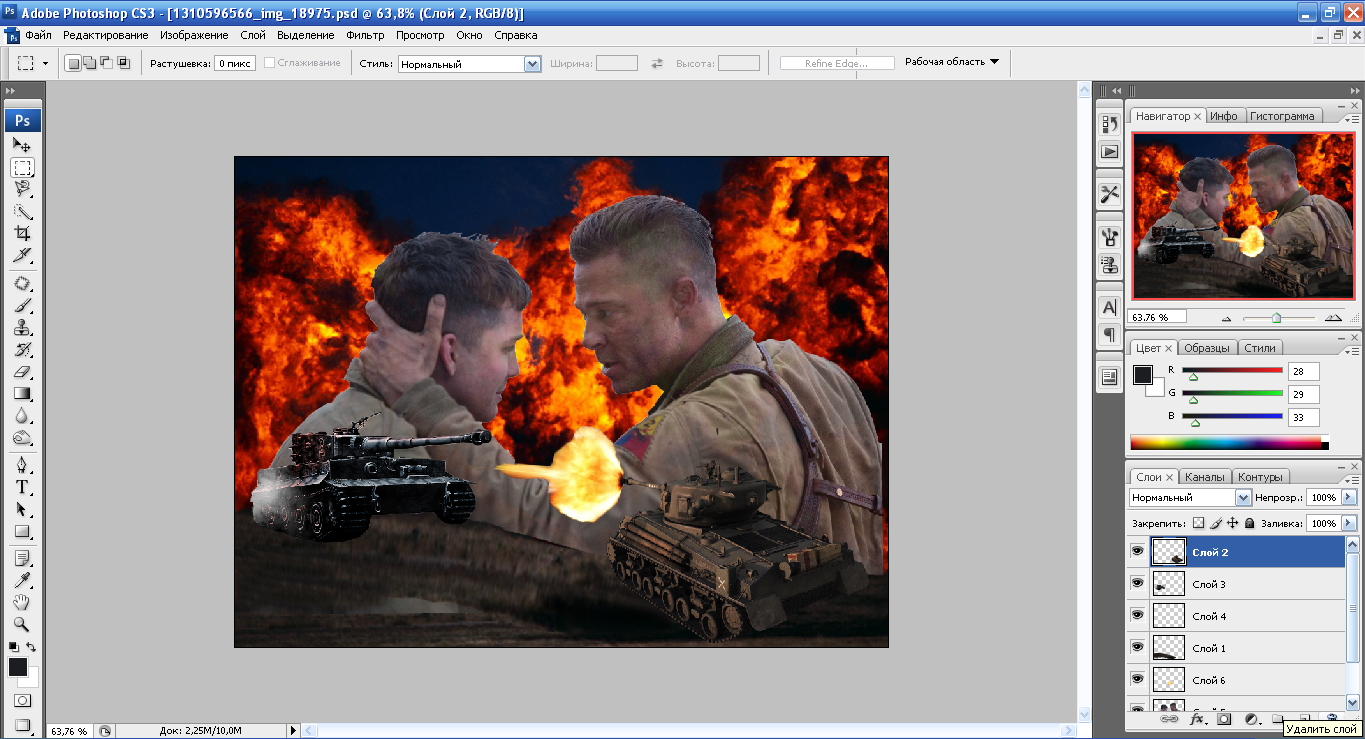Select the Crop tool
The image size is (1365, 739).
(22, 233)
